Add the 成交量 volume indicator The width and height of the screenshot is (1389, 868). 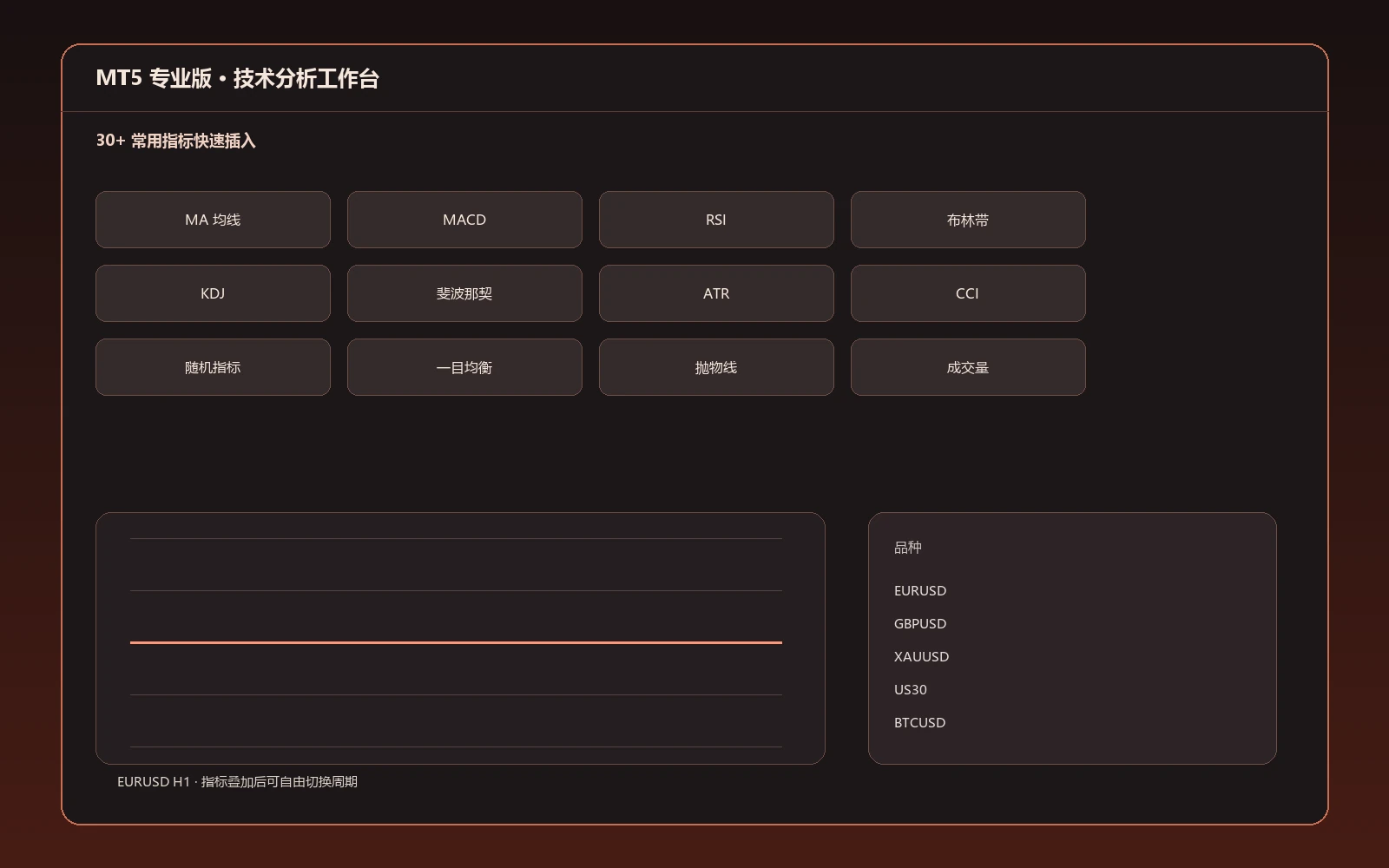click(x=968, y=367)
